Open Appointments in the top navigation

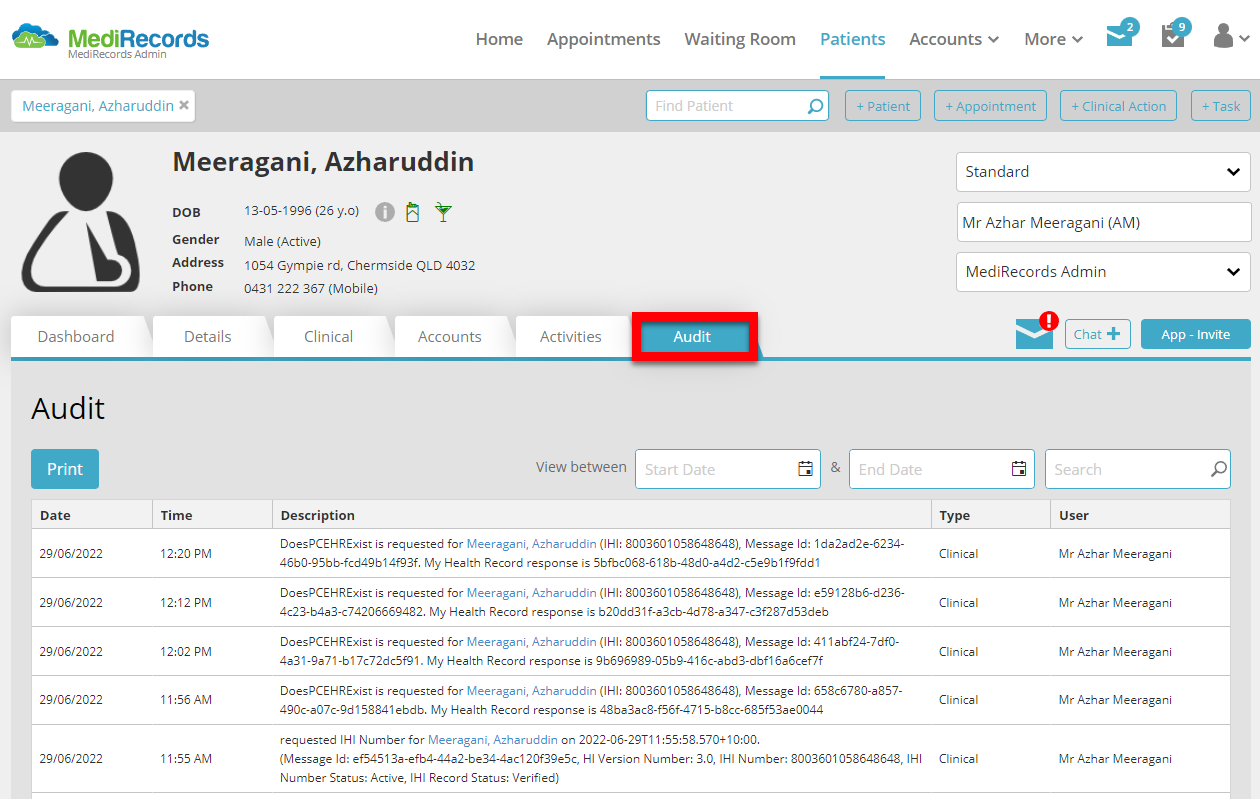(604, 39)
